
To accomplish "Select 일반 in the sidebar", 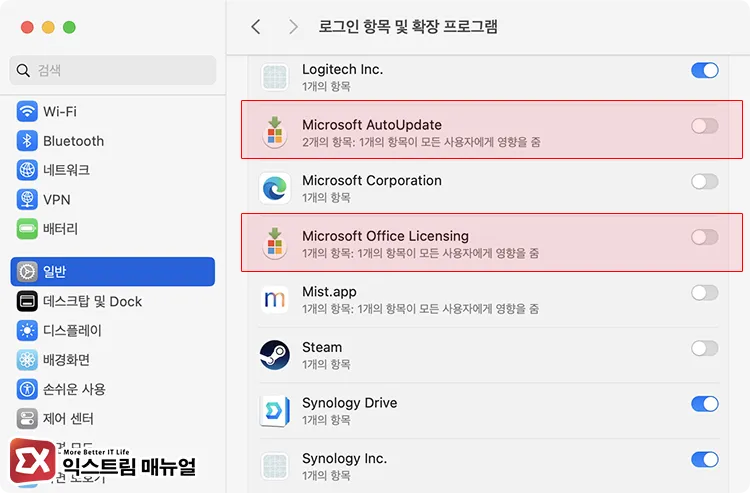I will click(113, 272).
